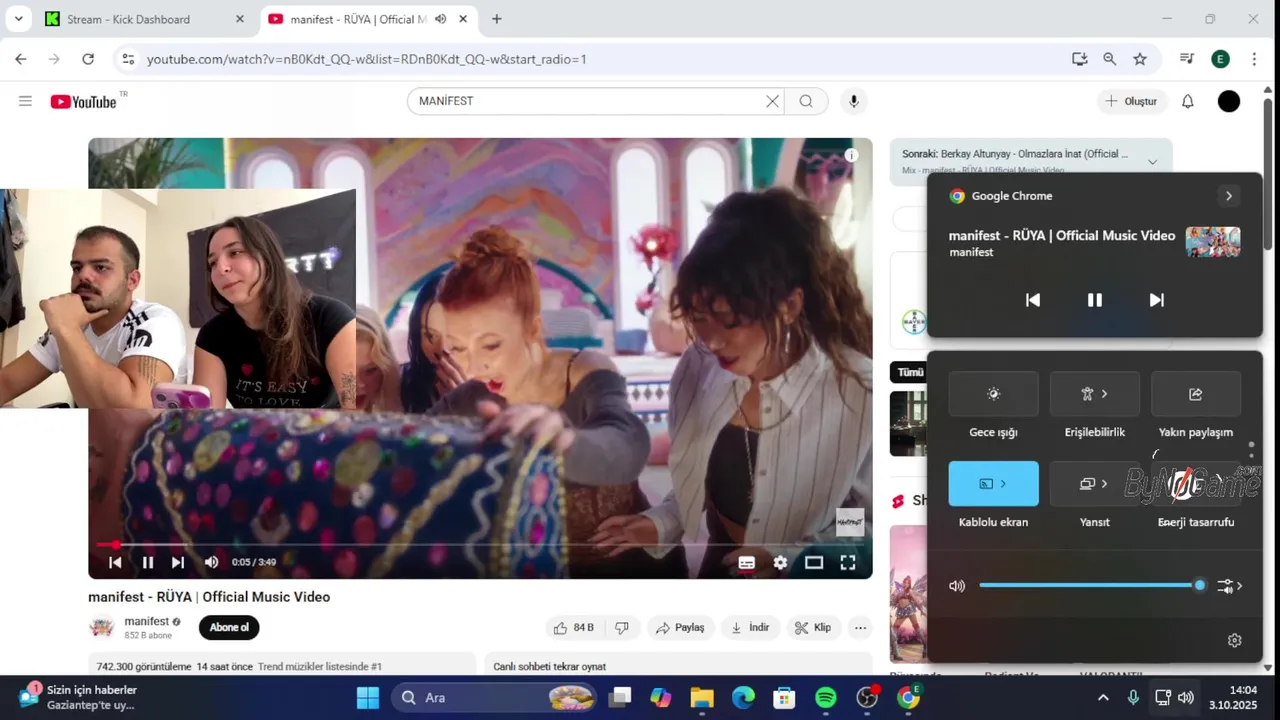Open a new Chrome tab
The height and width of the screenshot is (720, 1280).
click(496, 19)
